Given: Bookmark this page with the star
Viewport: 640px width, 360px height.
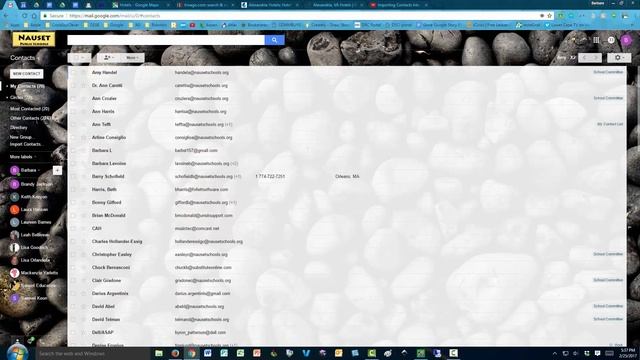Looking at the screenshot, I should [x=549, y=16].
